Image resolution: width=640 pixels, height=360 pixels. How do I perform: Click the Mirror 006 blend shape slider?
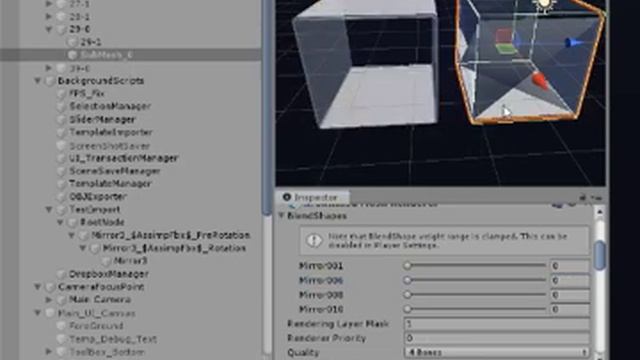click(x=476, y=280)
